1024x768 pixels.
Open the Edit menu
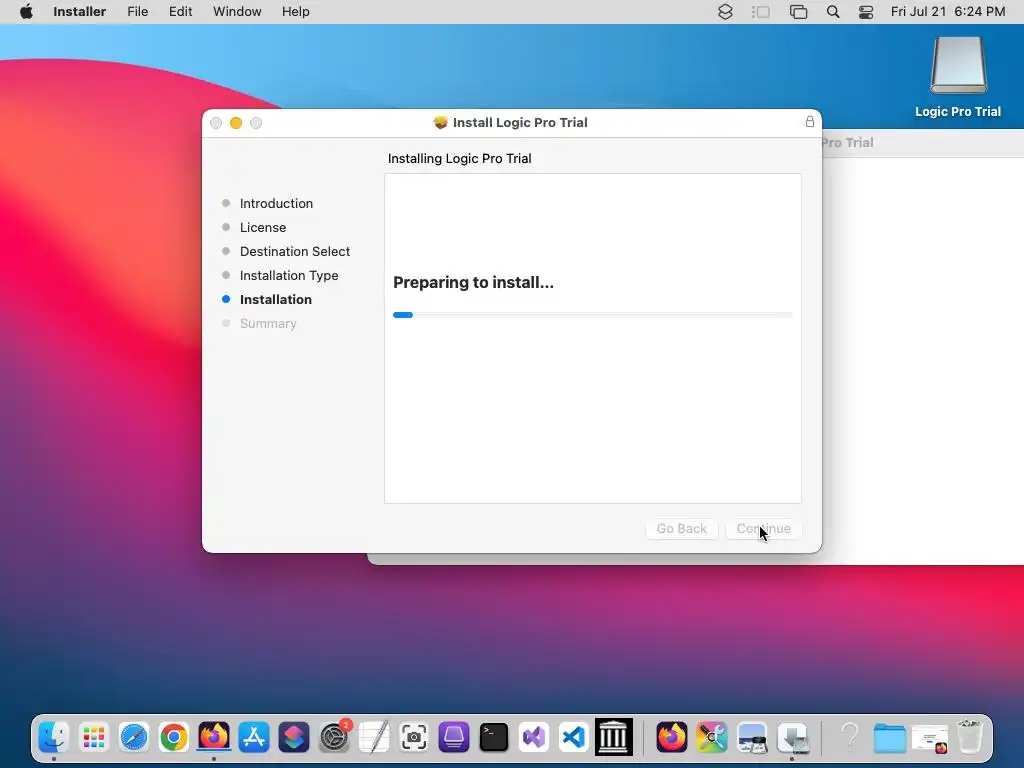[180, 12]
